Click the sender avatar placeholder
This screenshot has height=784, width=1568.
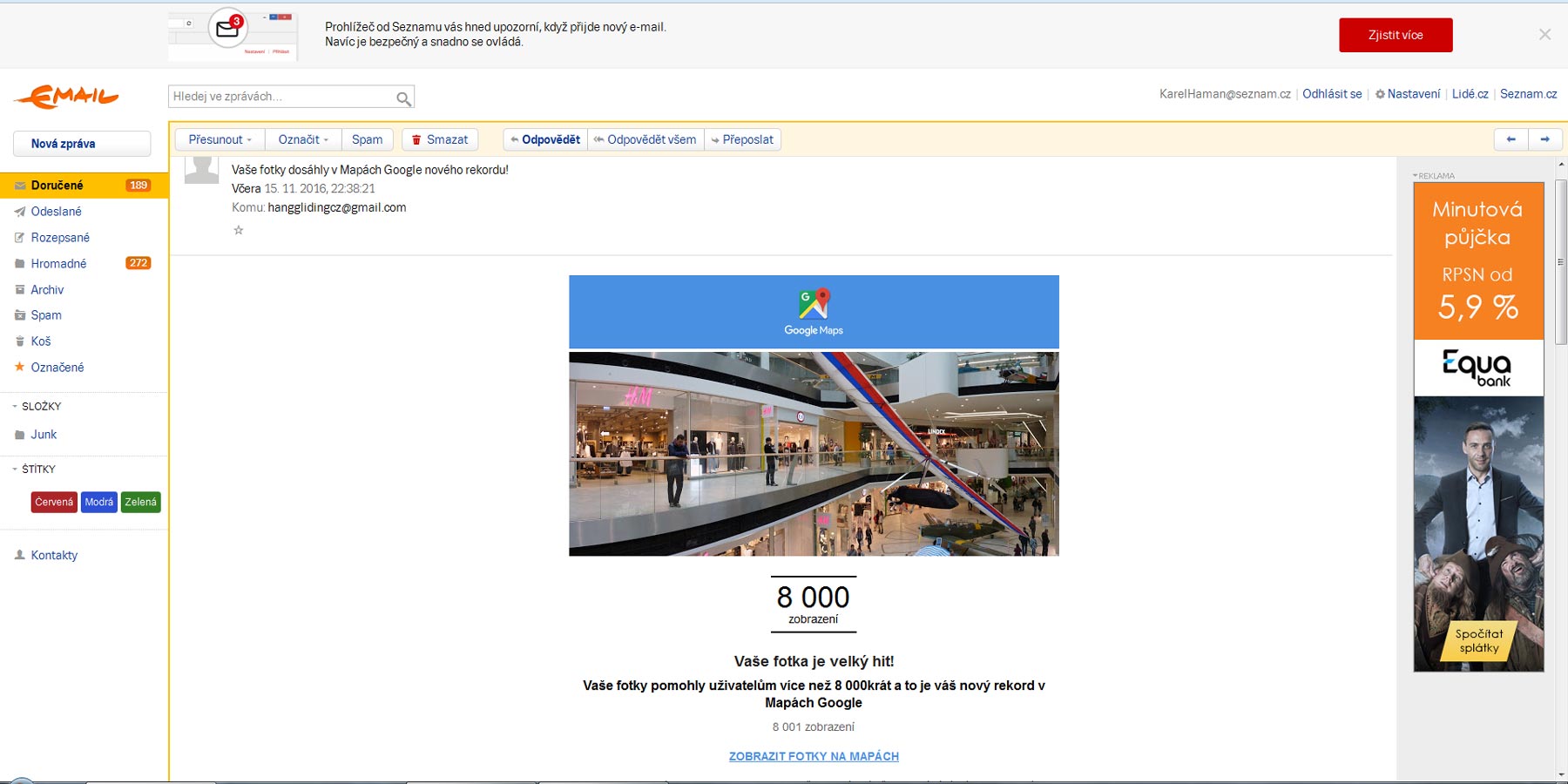coord(201,169)
